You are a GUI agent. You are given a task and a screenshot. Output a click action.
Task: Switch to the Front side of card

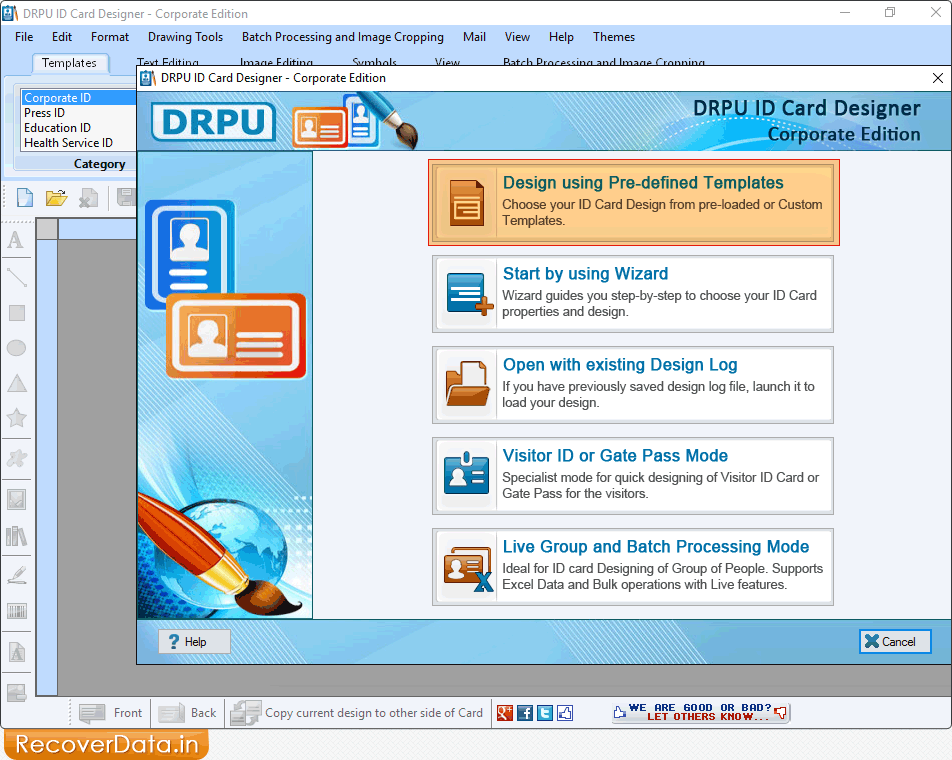[111, 713]
